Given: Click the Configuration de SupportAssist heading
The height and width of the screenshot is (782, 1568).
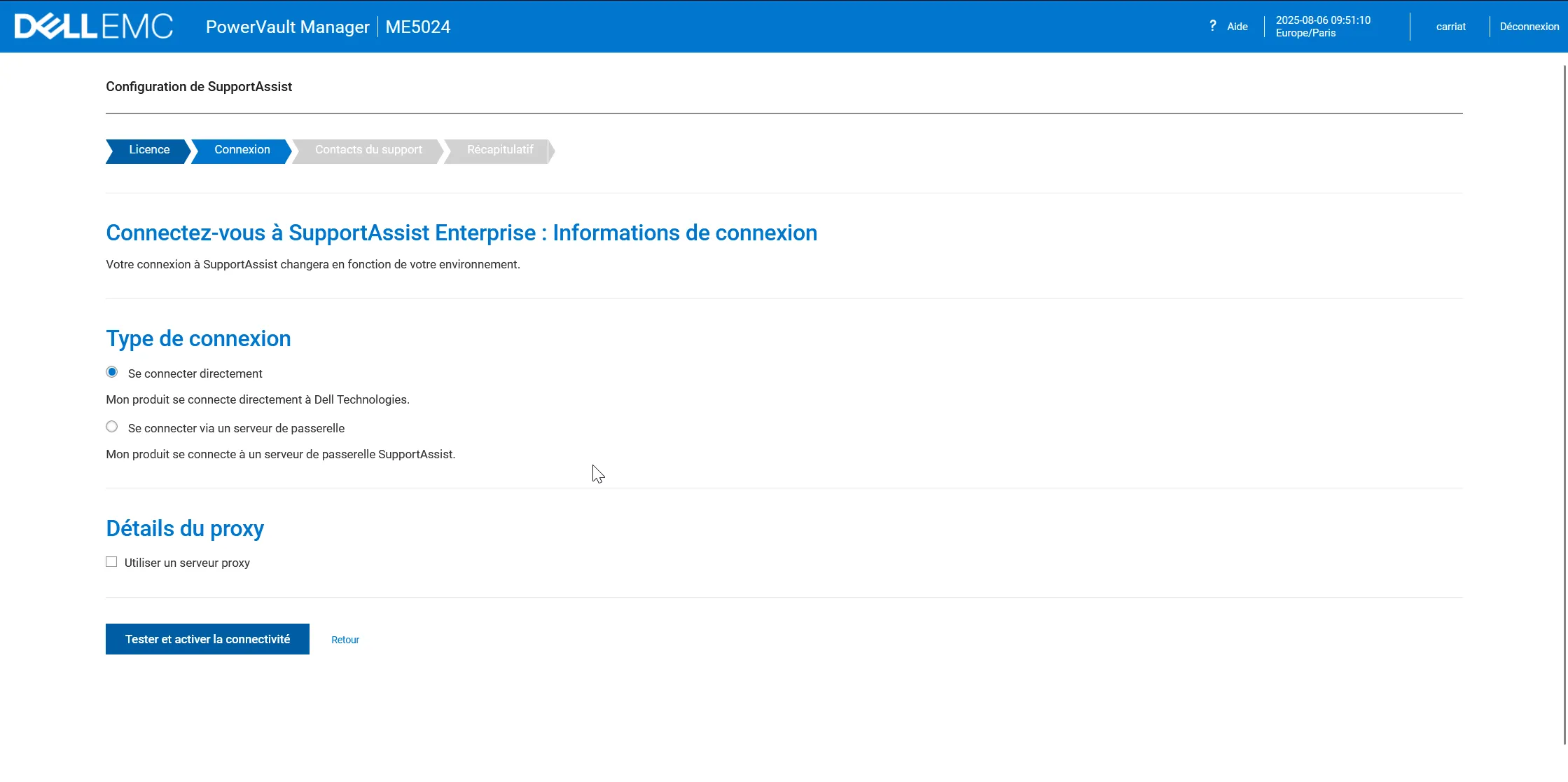Looking at the screenshot, I should tap(199, 87).
